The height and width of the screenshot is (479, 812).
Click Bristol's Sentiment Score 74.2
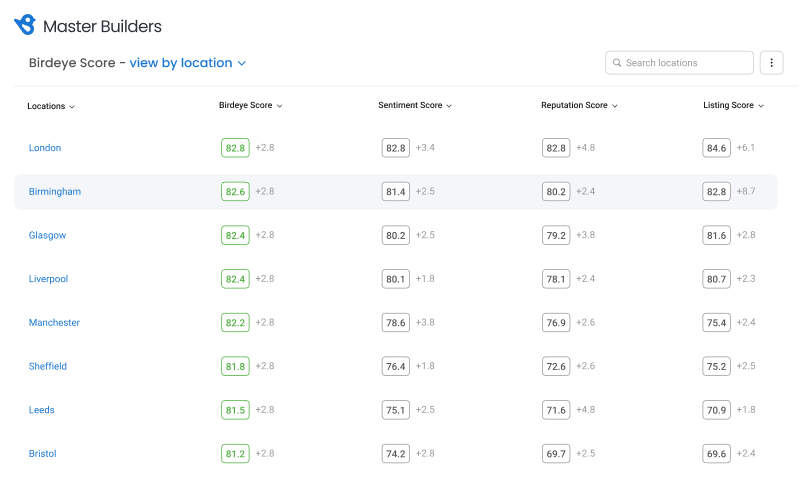[396, 454]
